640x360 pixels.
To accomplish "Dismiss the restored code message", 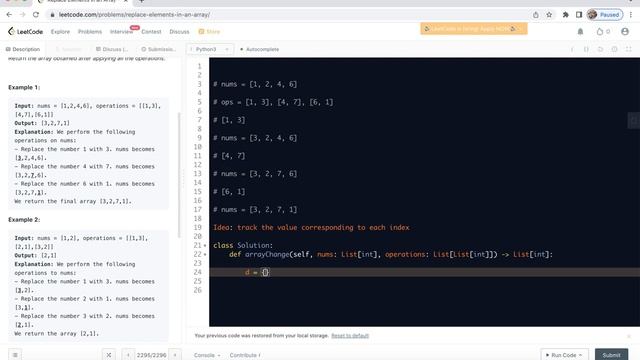I will [629, 336].
